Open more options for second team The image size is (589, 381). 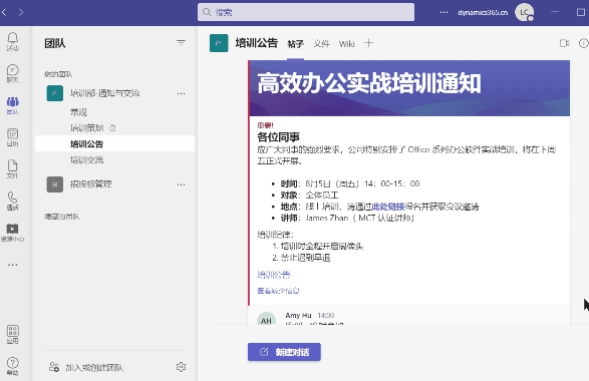point(181,184)
